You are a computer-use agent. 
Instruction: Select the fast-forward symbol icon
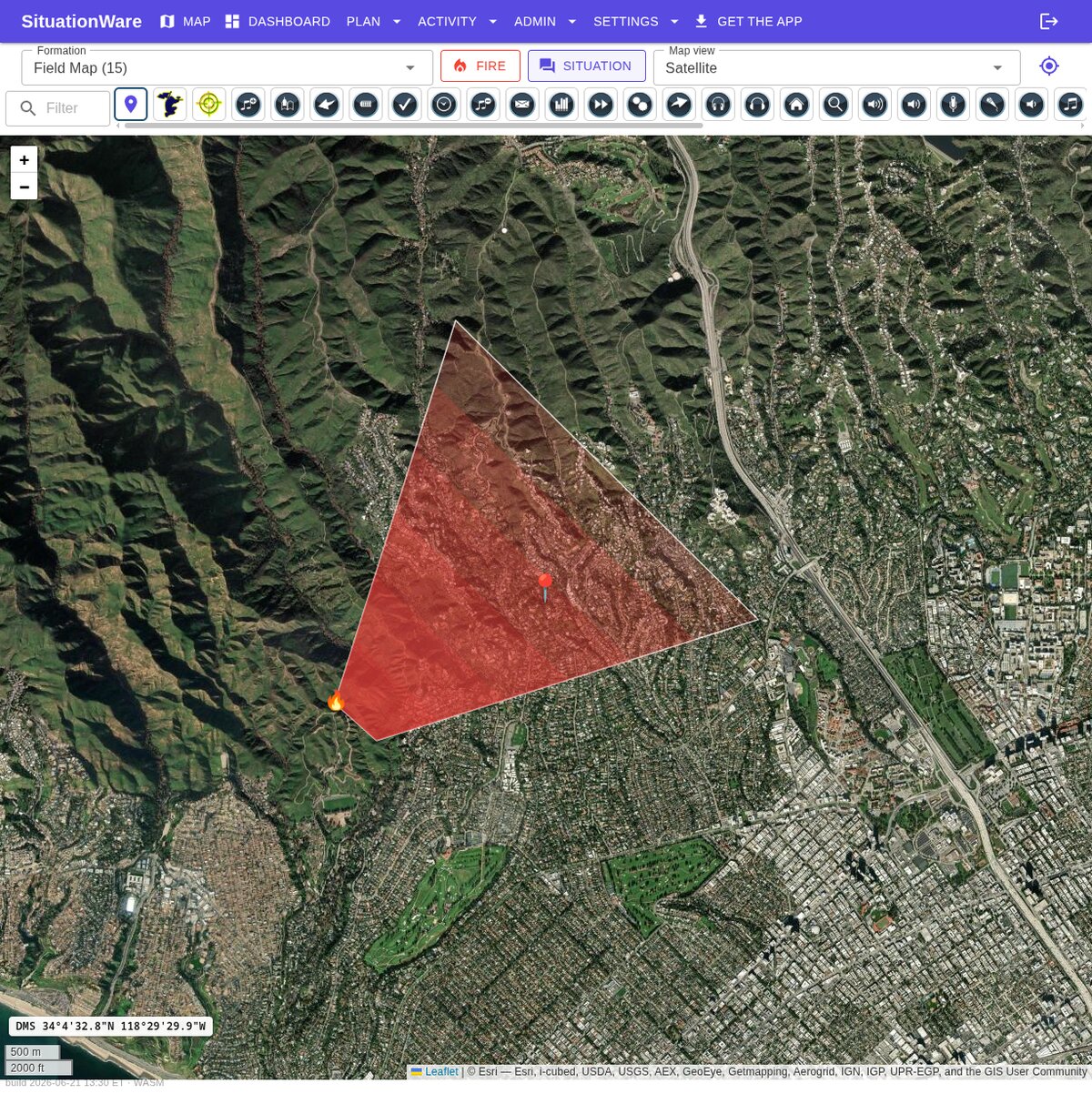pos(601,105)
